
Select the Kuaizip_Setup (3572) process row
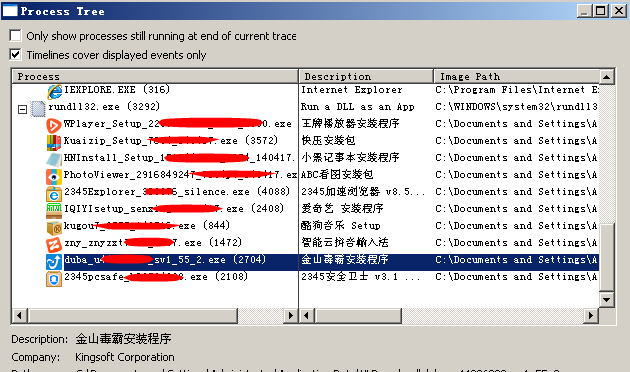[x=171, y=141]
